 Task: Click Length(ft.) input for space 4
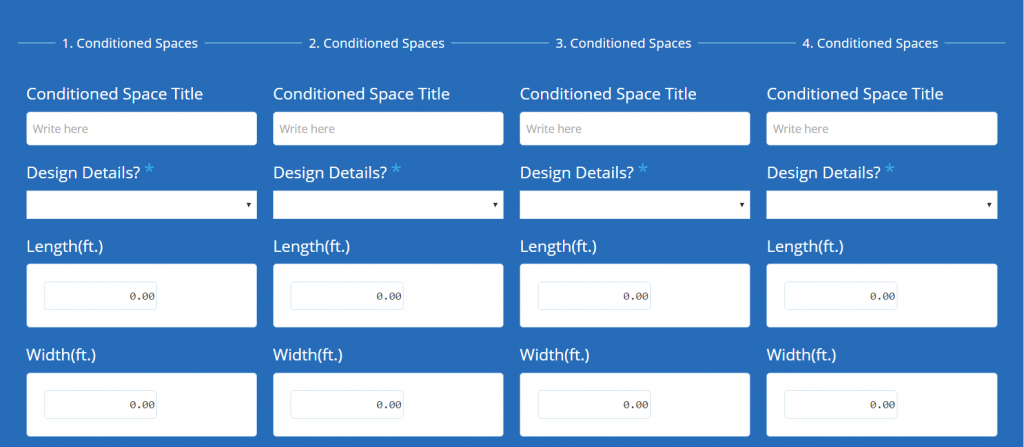click(x=841, y=296)
